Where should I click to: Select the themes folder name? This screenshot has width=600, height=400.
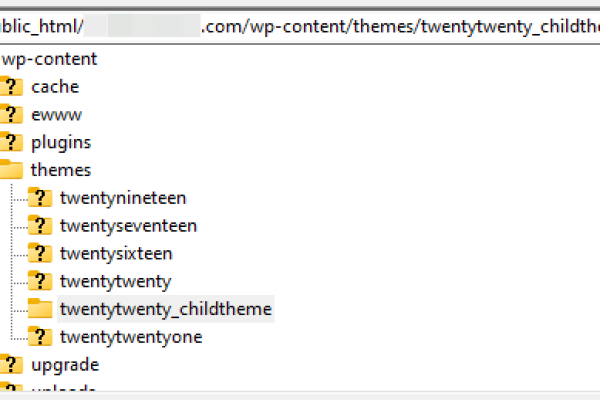pos(61,170)
